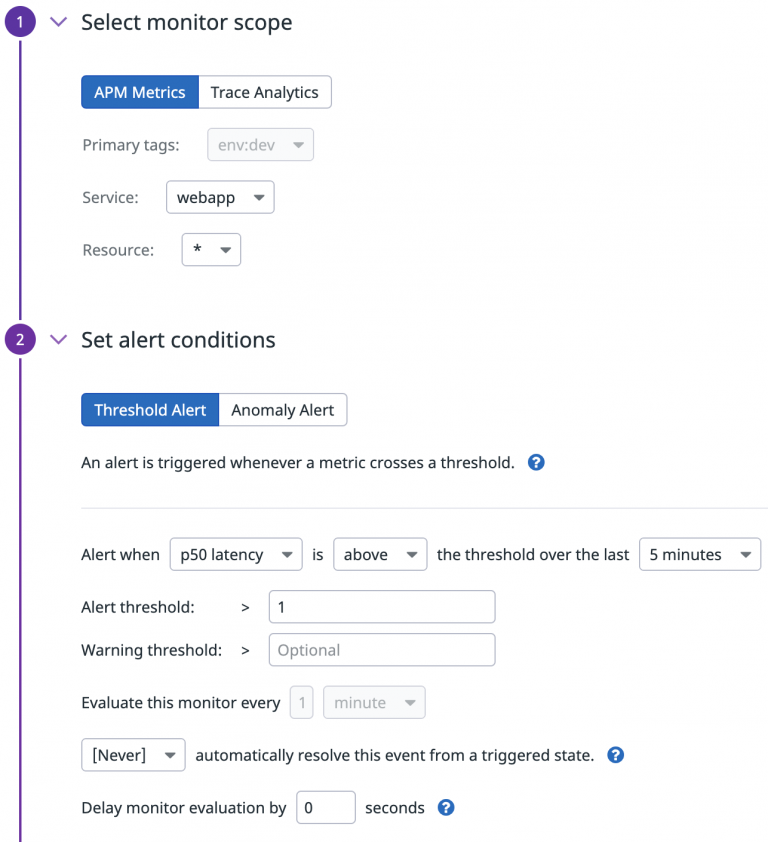Click the step 2 badge
Image resolution: width=768 pixels, height=842 pixels.
[x=20, y=339]
